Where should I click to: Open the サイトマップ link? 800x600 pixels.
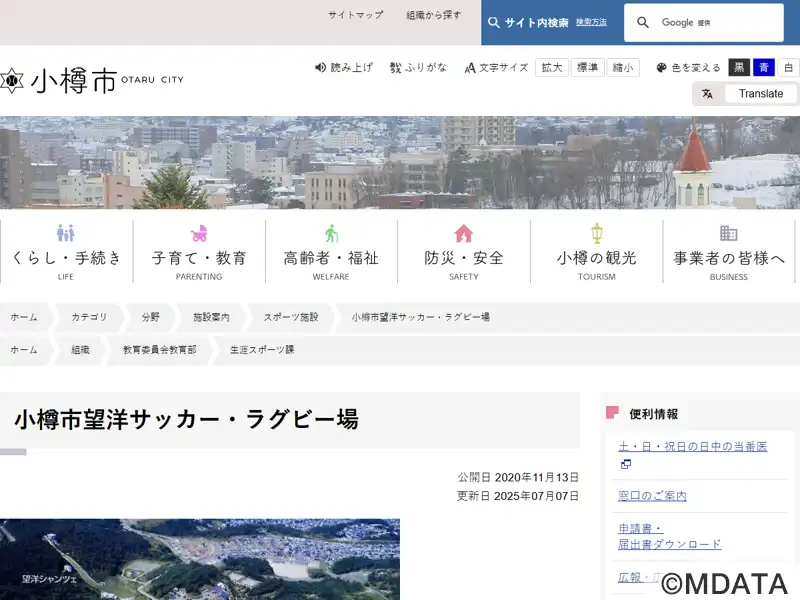(x=355, y=16)
